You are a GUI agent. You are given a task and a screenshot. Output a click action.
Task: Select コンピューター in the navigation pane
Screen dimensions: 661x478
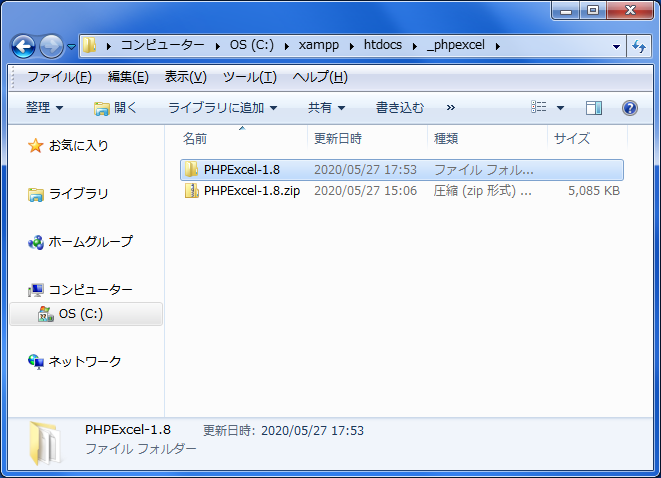[x=91, y=290]
